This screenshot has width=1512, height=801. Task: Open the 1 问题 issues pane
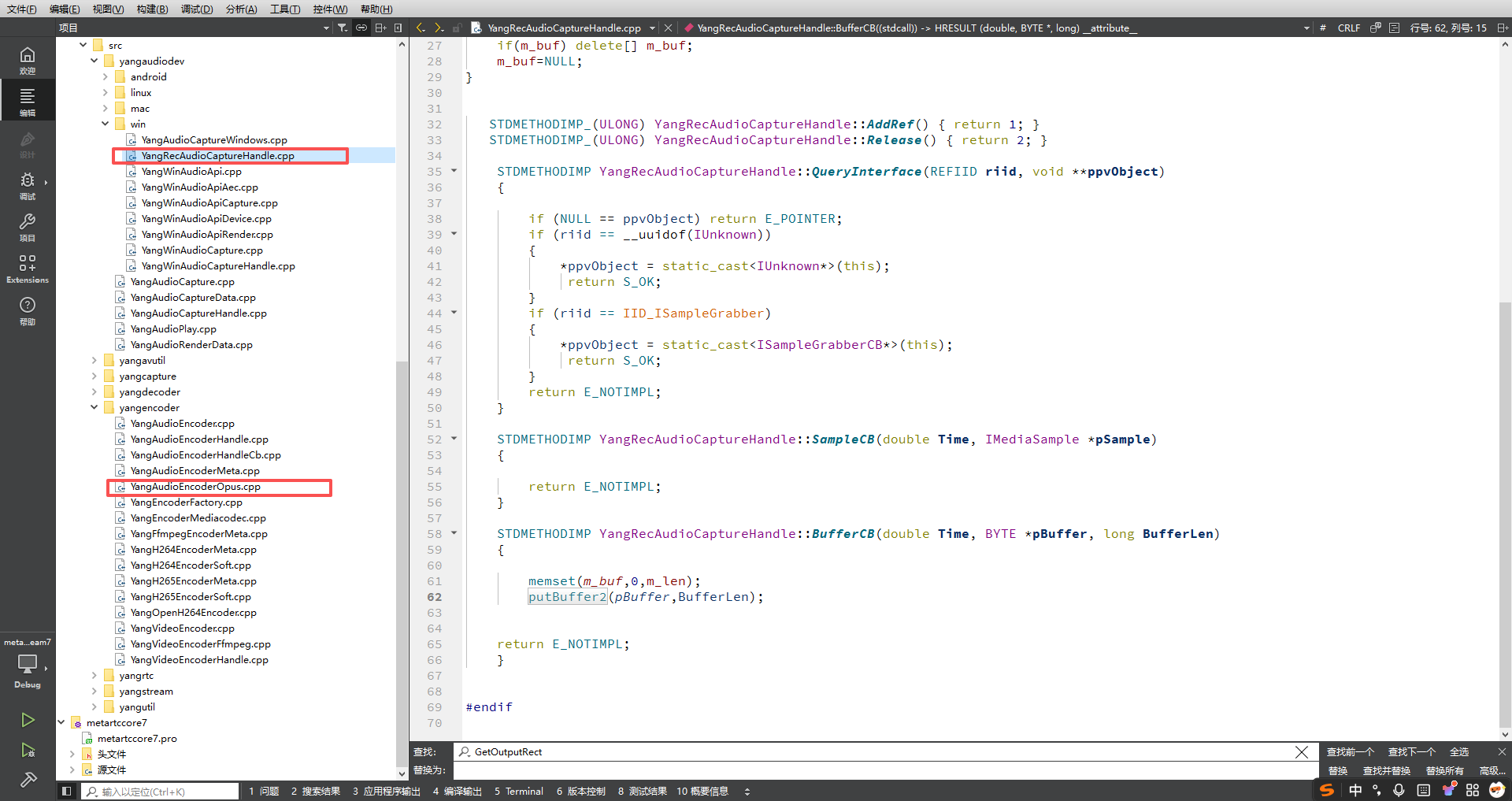[x=264, y=791]
